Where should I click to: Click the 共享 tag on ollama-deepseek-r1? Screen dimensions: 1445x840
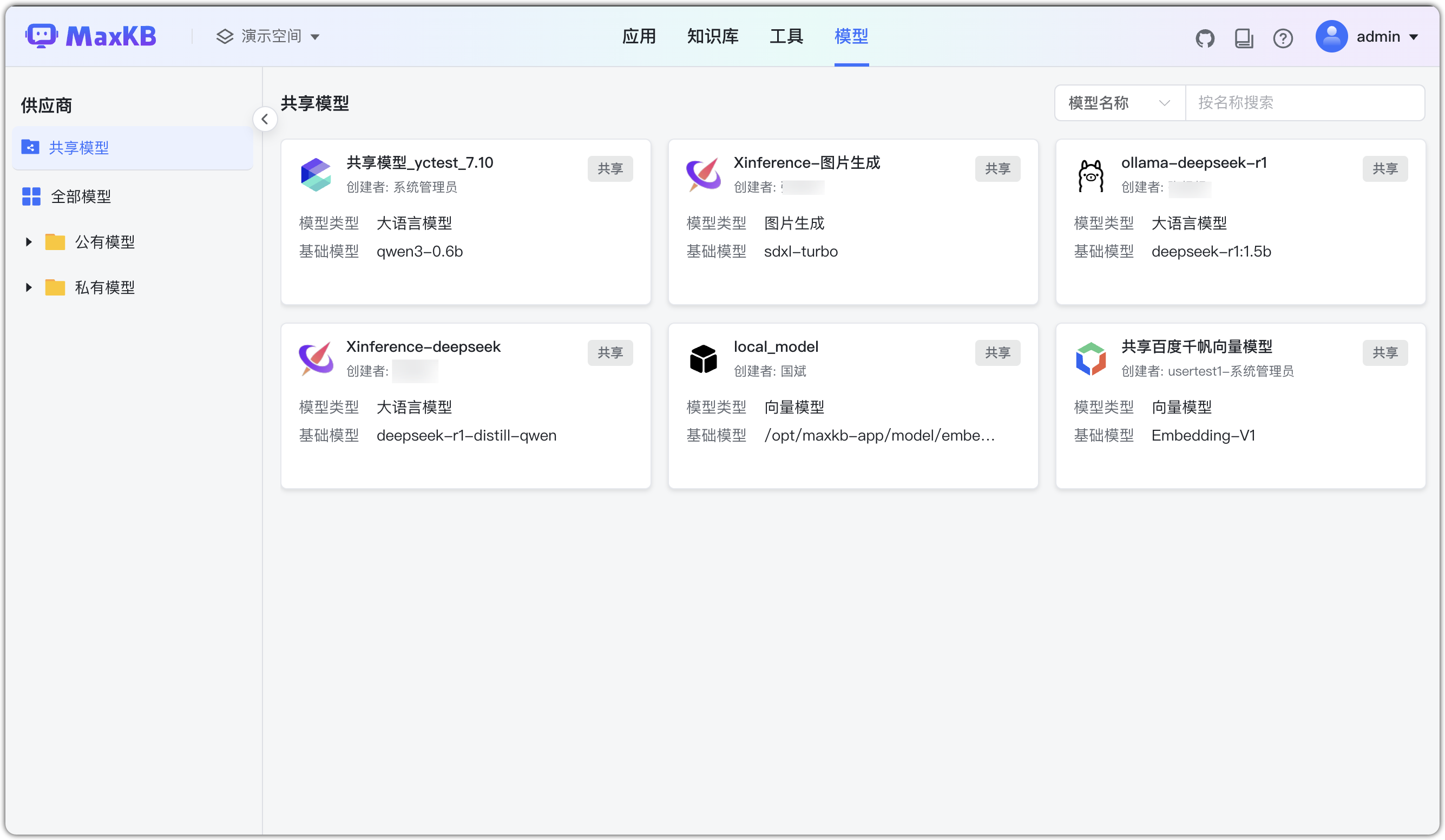click(x=1385, y=168)
